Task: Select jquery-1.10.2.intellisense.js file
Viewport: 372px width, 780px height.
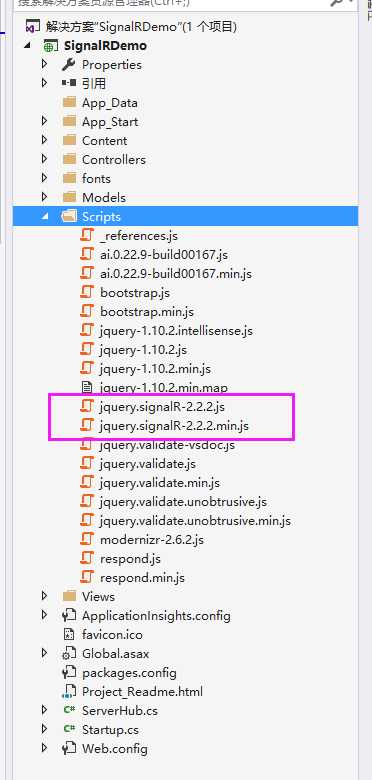Action: pyautogui.click(x=176, y=331)
